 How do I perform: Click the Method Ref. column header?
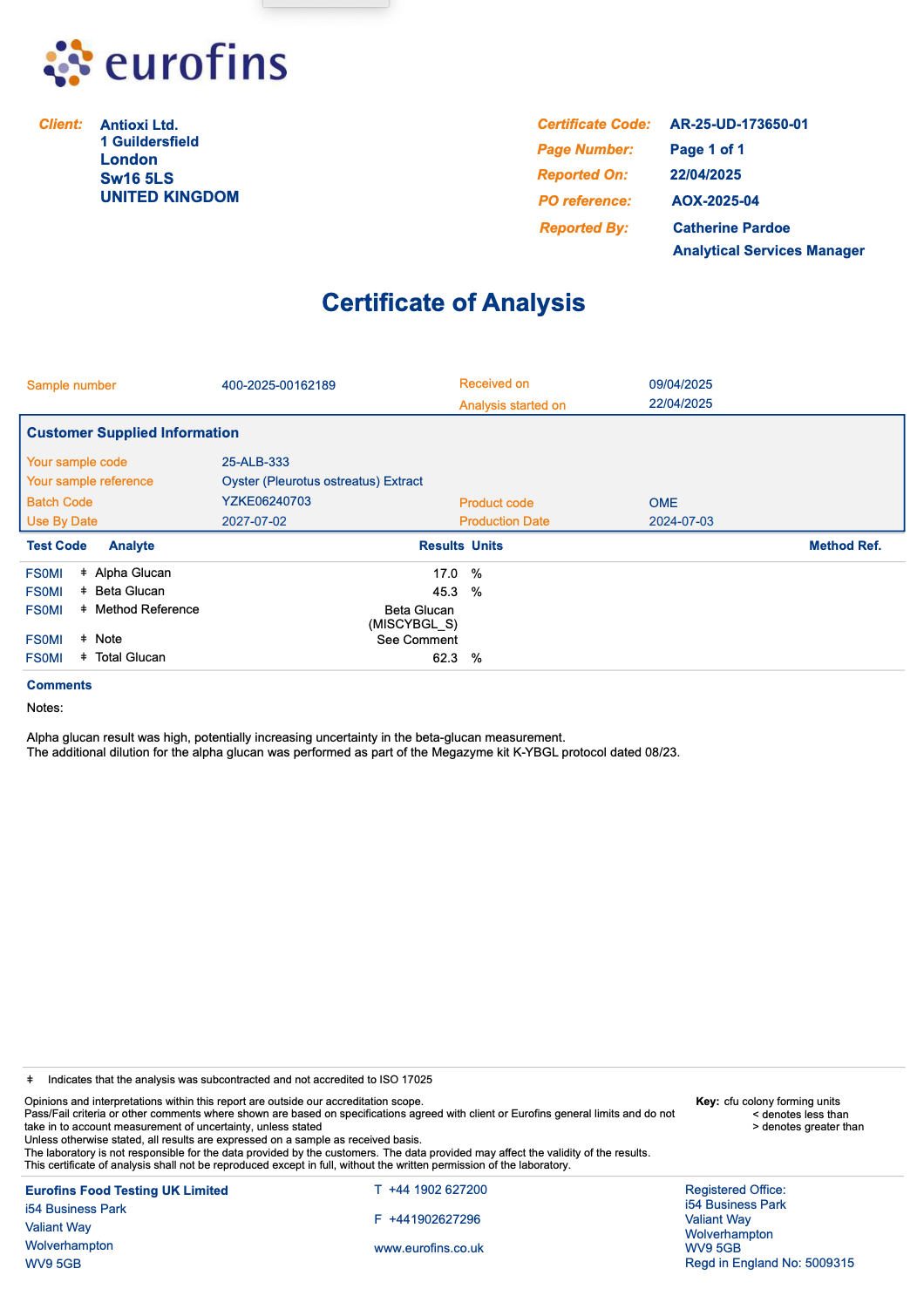(x=845, y=546)
